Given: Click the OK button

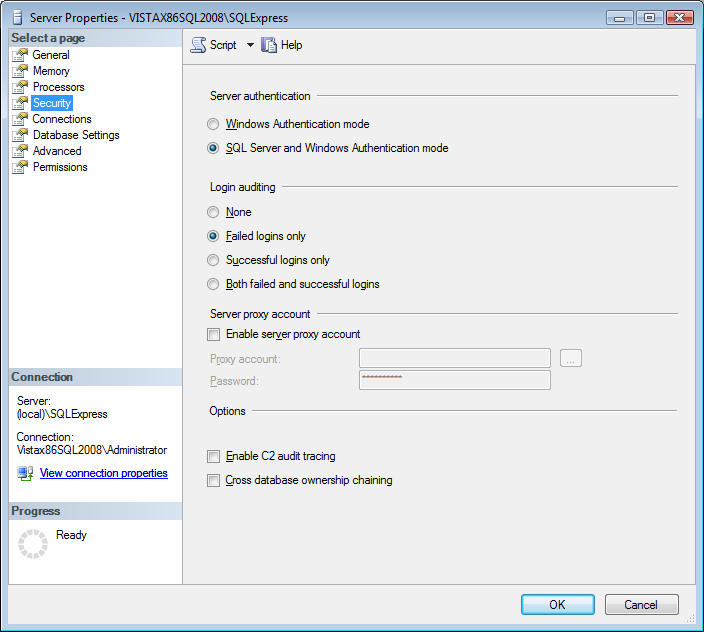Looking at the screenshot, I should [558, 605].
